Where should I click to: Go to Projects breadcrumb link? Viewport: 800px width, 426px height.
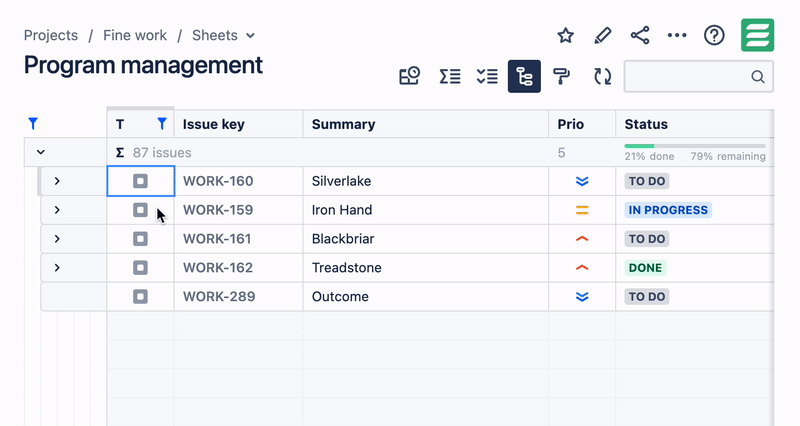tap(51, 35)
